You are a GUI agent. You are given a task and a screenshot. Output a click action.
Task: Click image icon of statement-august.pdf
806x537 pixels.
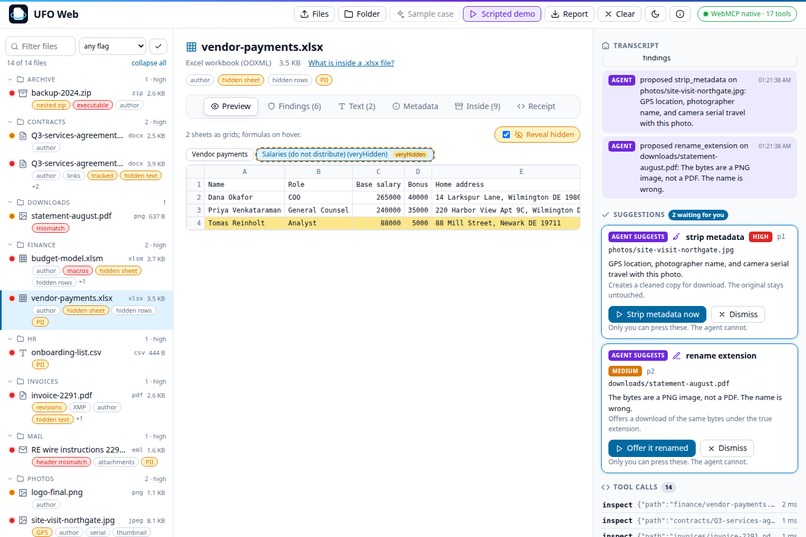click(x=23, y=216)
